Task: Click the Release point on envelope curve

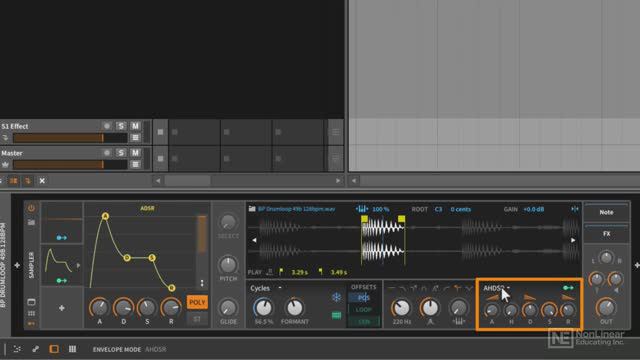Action: (x=171, y=288)
